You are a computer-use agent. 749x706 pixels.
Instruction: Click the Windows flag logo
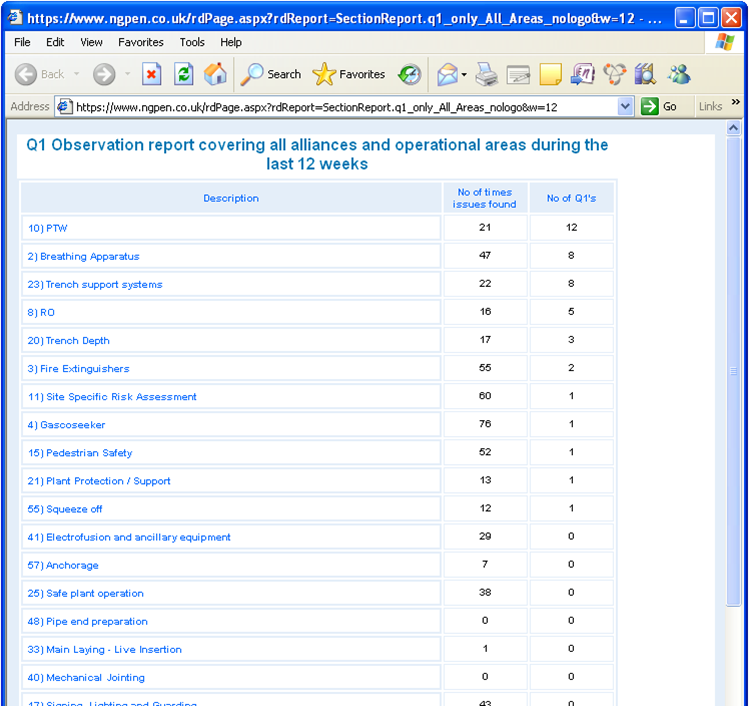point(725,42)
